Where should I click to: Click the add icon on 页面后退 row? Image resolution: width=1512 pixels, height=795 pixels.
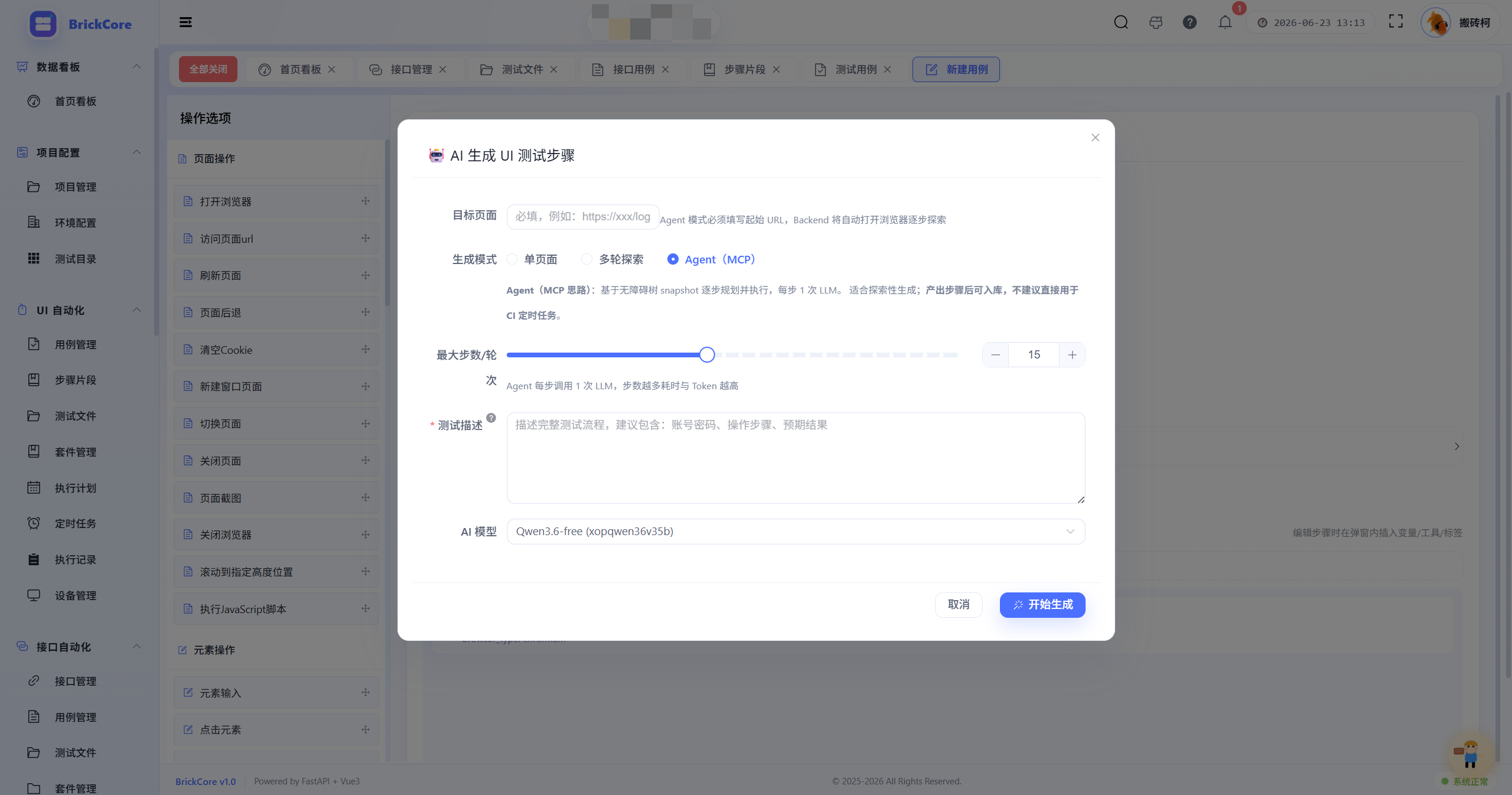366,312
